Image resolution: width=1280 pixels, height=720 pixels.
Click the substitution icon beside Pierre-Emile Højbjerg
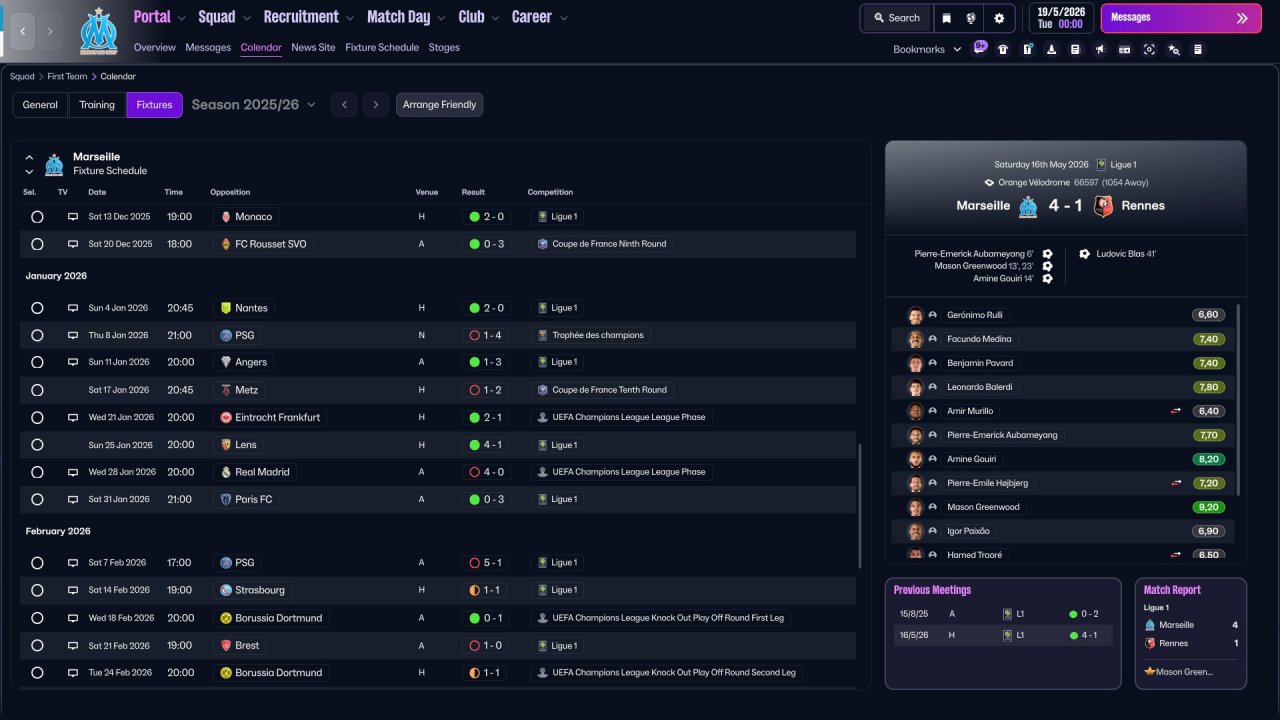click(1176, 483)
